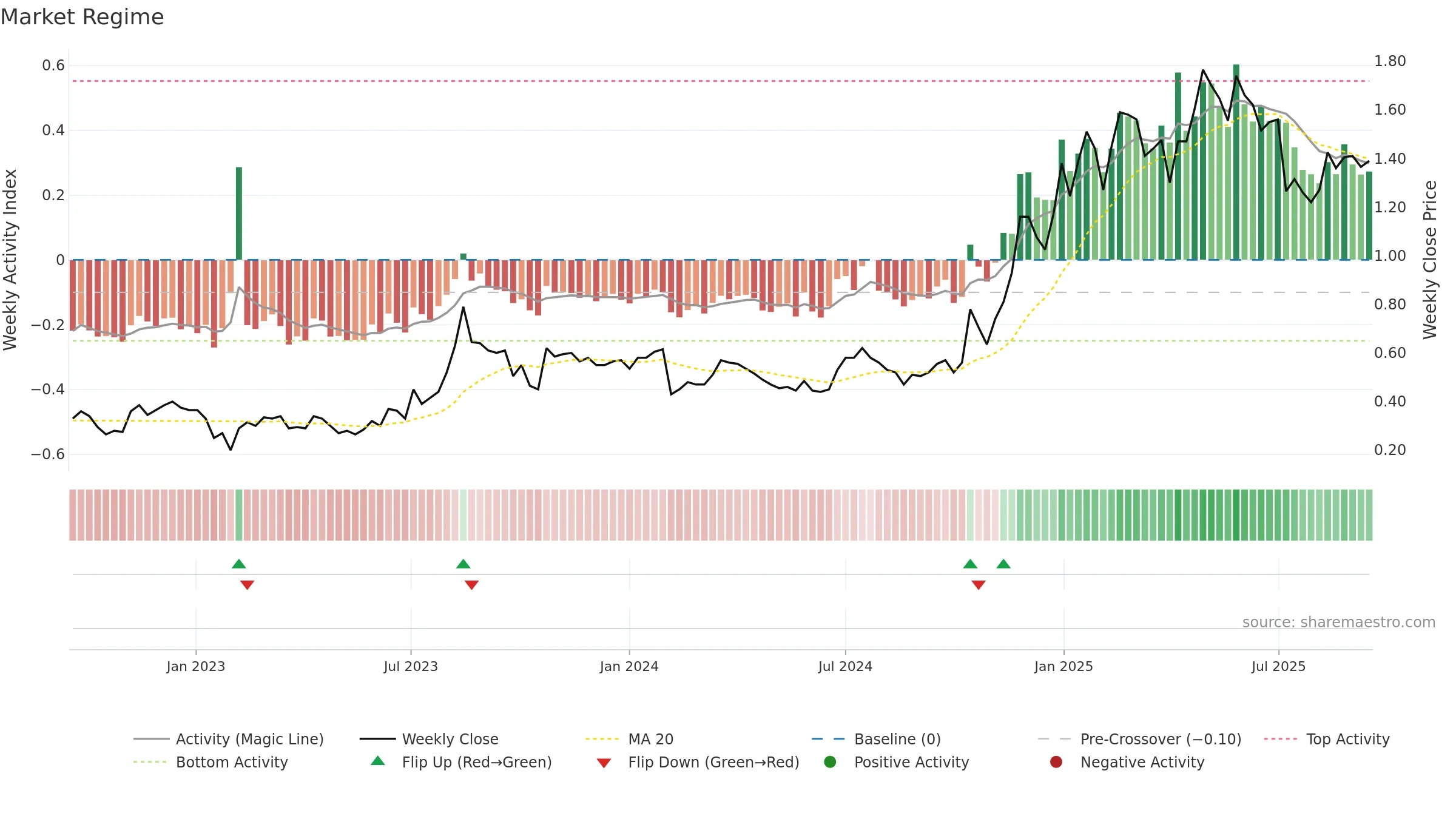1456x819 pixels.
Task: Click the Jan 2023 x-axis label
Action: (196, 667)
